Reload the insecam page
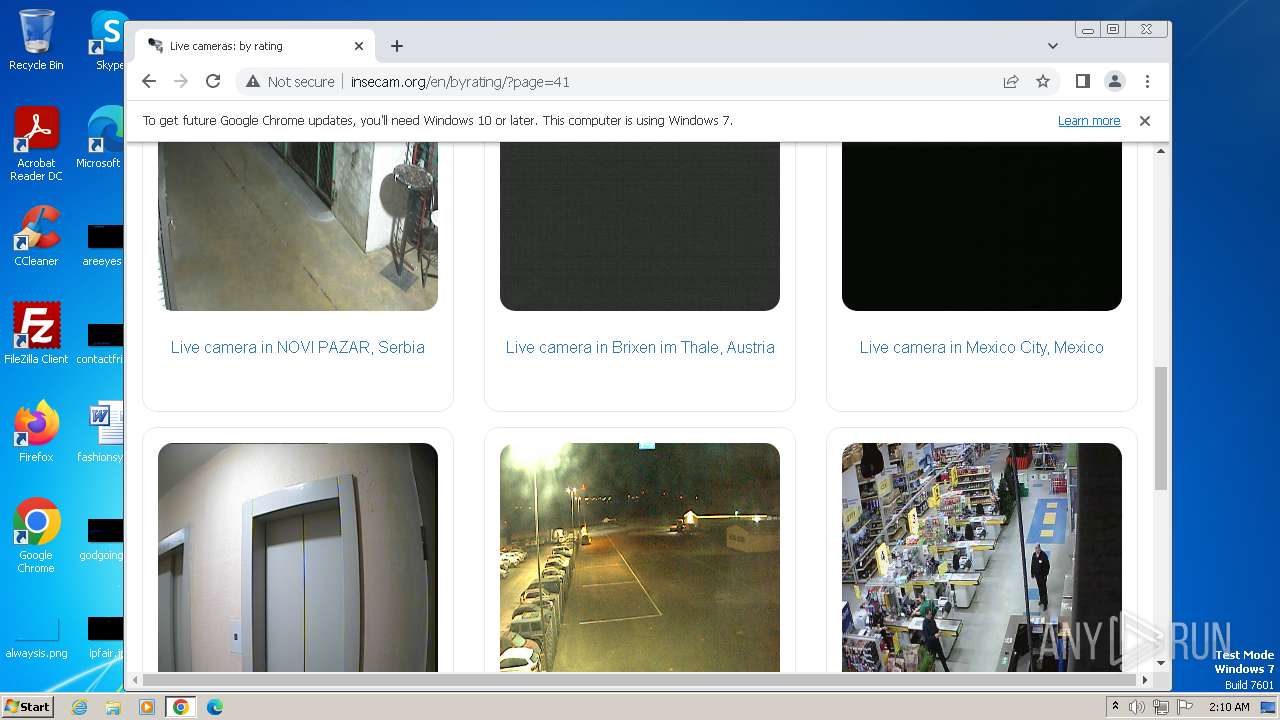This screenshot has width=1280, height=720. click(x=213, y=82)
